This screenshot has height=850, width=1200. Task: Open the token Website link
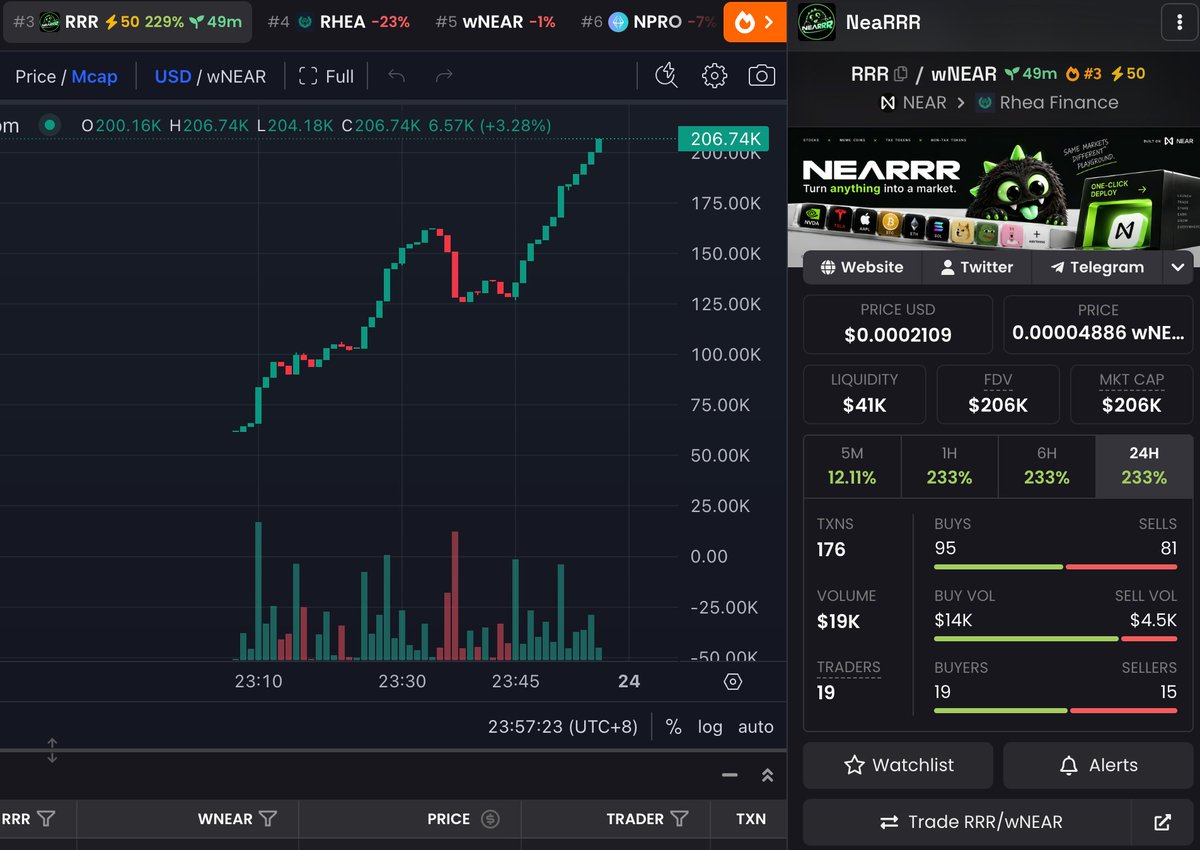coord(862,267)
